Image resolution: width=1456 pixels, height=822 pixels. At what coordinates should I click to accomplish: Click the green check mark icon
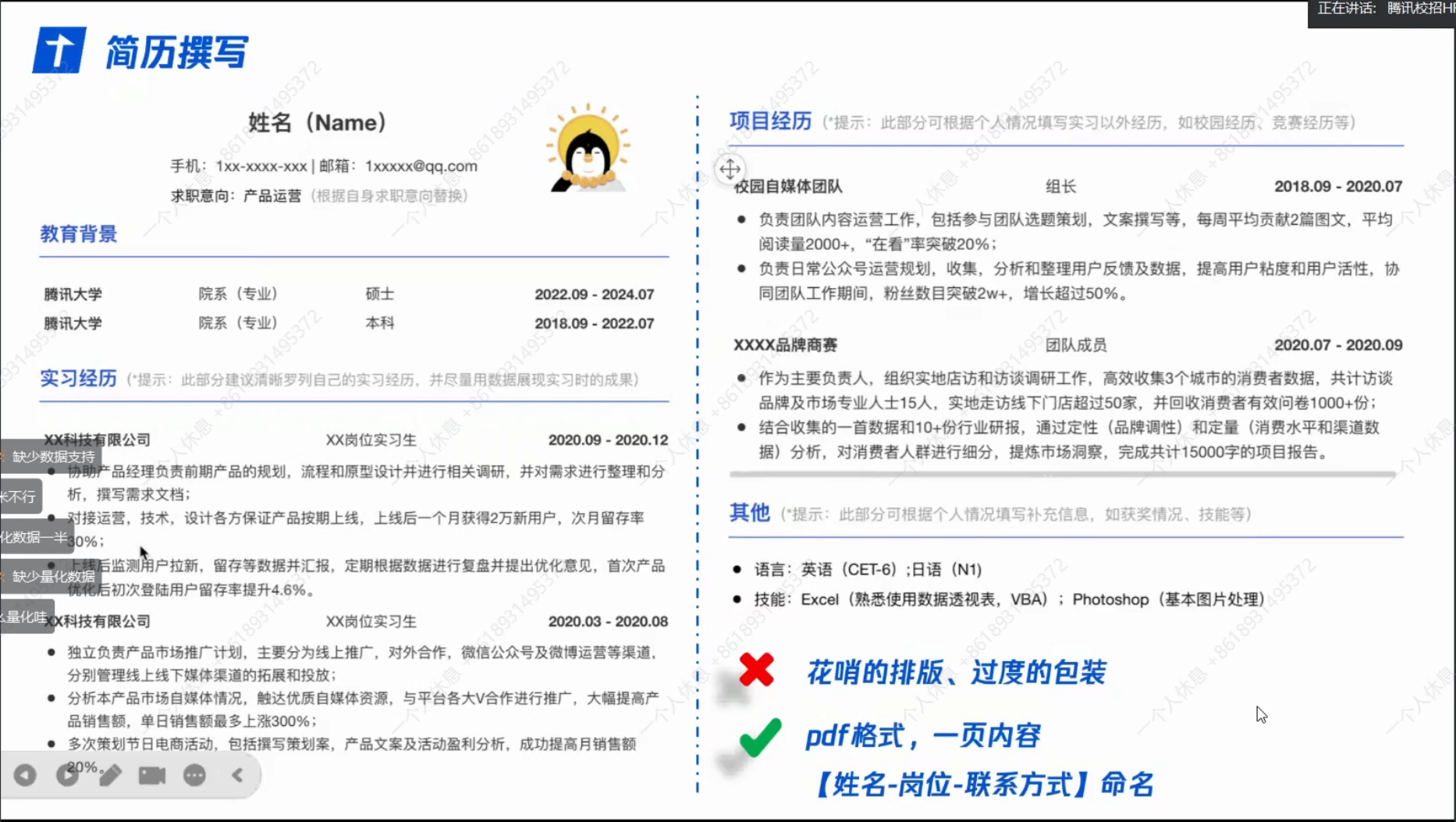coord(759,737)
